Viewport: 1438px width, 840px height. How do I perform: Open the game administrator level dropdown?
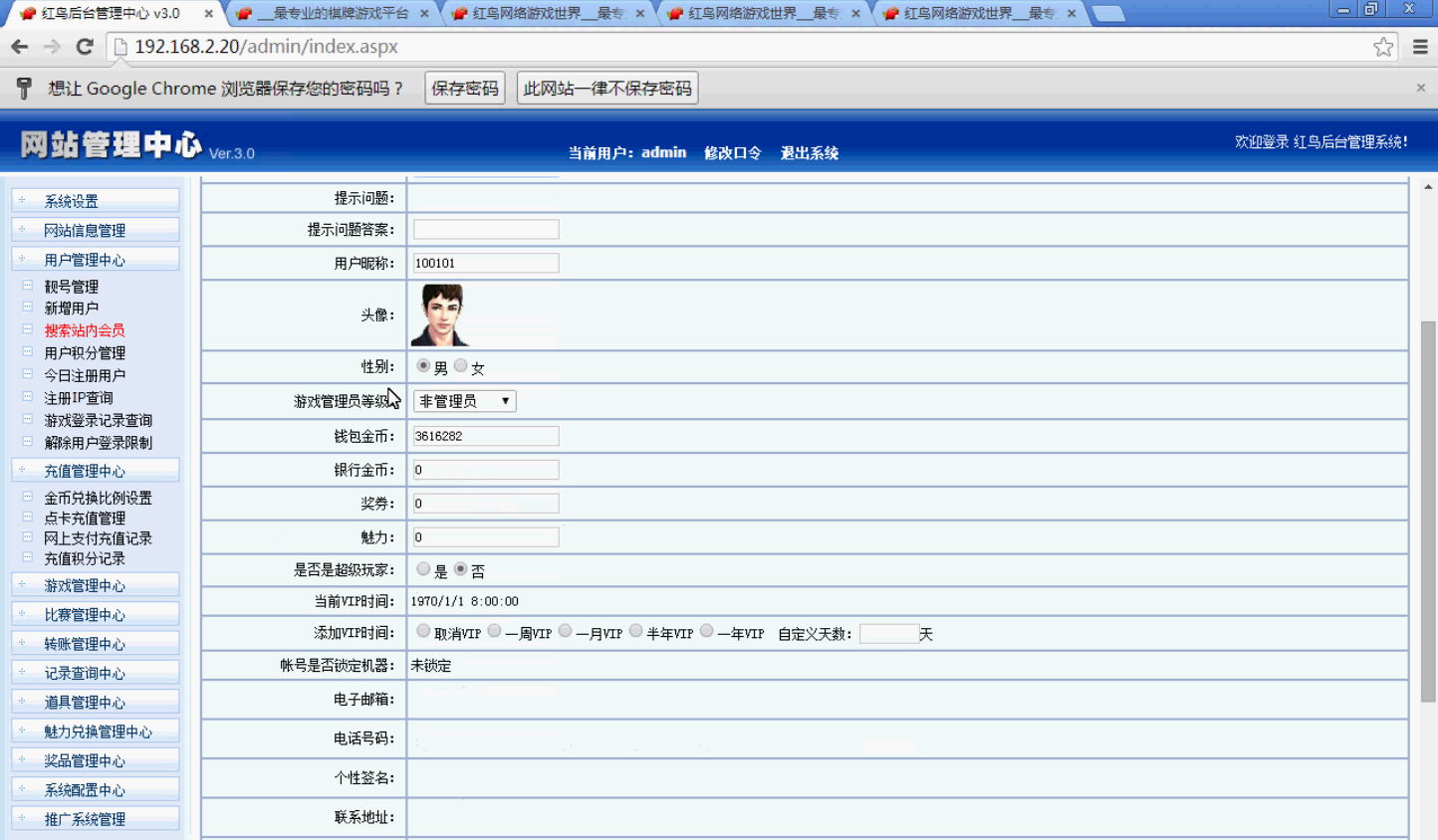464,401
